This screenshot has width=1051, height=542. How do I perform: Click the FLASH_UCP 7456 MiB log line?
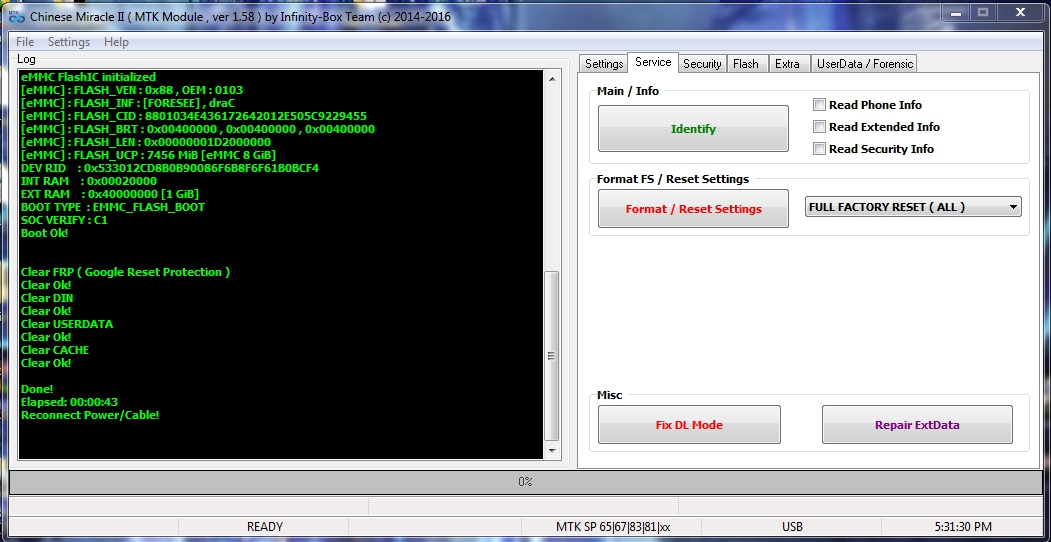(148, 155)
